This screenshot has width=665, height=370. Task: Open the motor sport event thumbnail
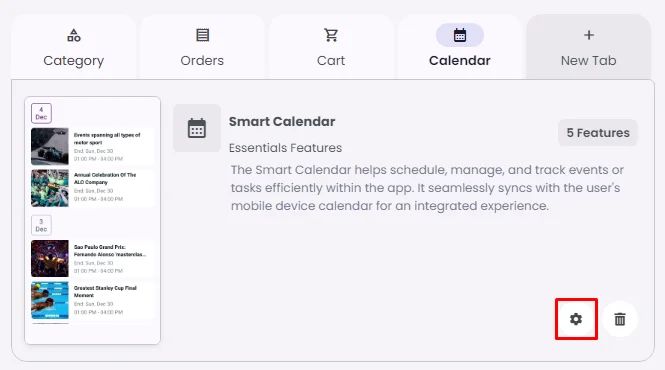50,146
